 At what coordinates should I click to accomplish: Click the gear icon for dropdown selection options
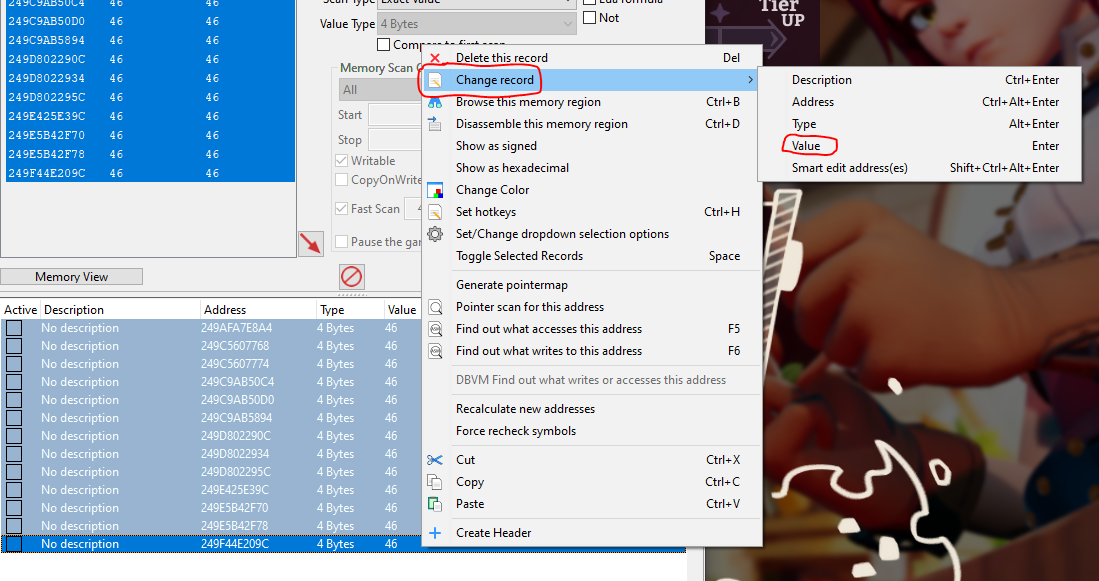435,234
